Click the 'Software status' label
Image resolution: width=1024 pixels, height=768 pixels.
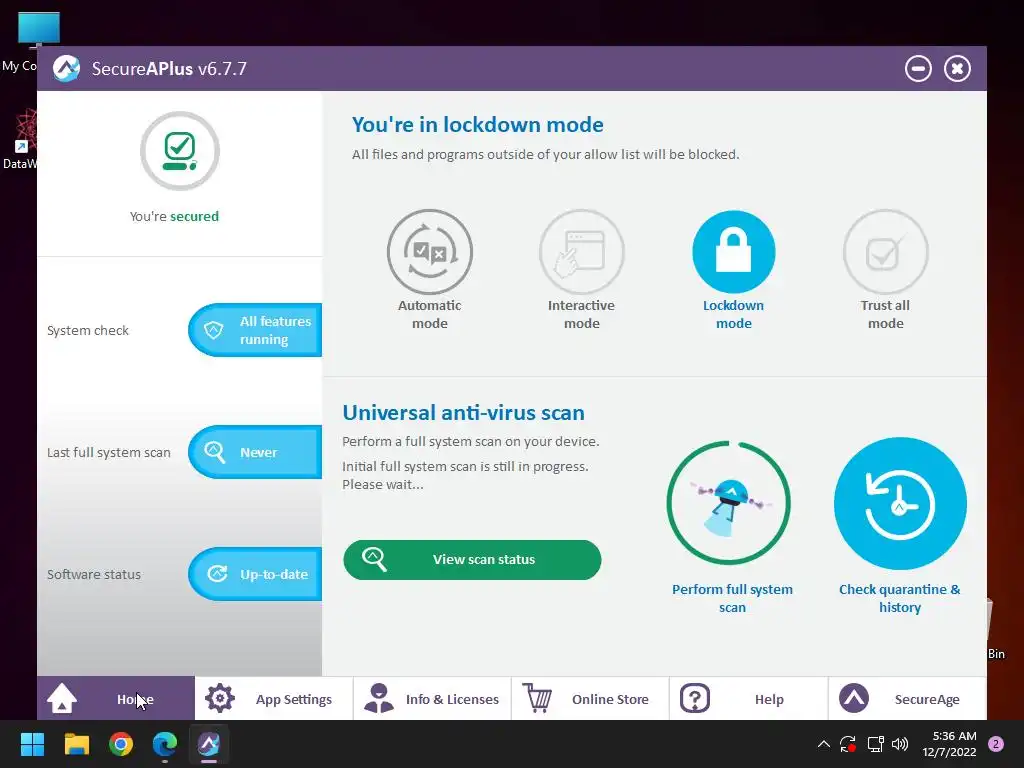coord(93,575)
